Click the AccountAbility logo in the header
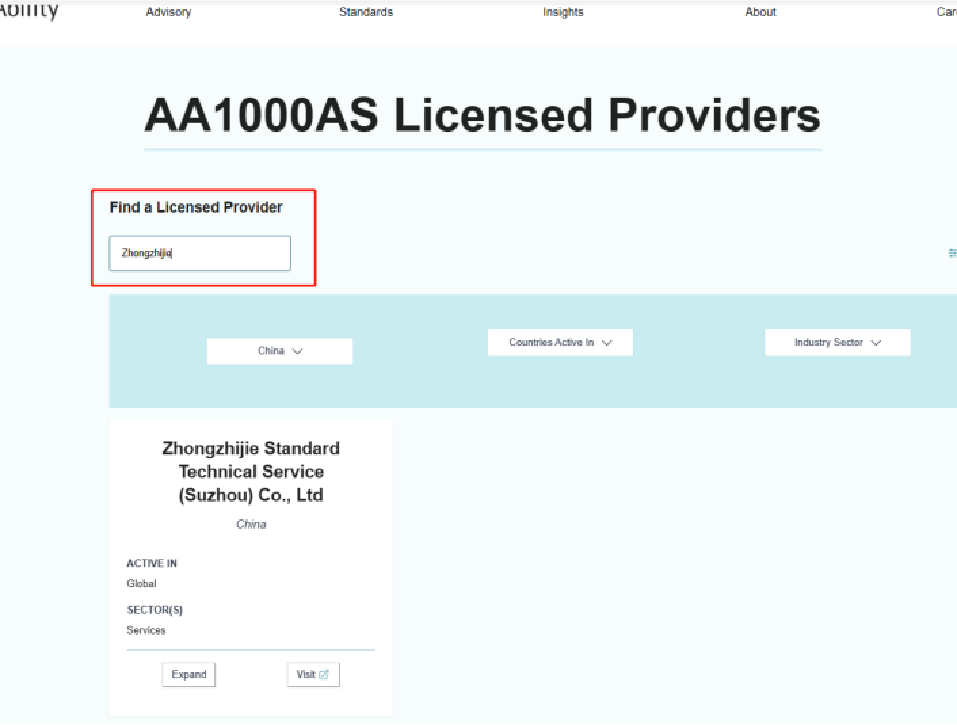The width and height of the screenshot is (957, 725). [29, 12]
